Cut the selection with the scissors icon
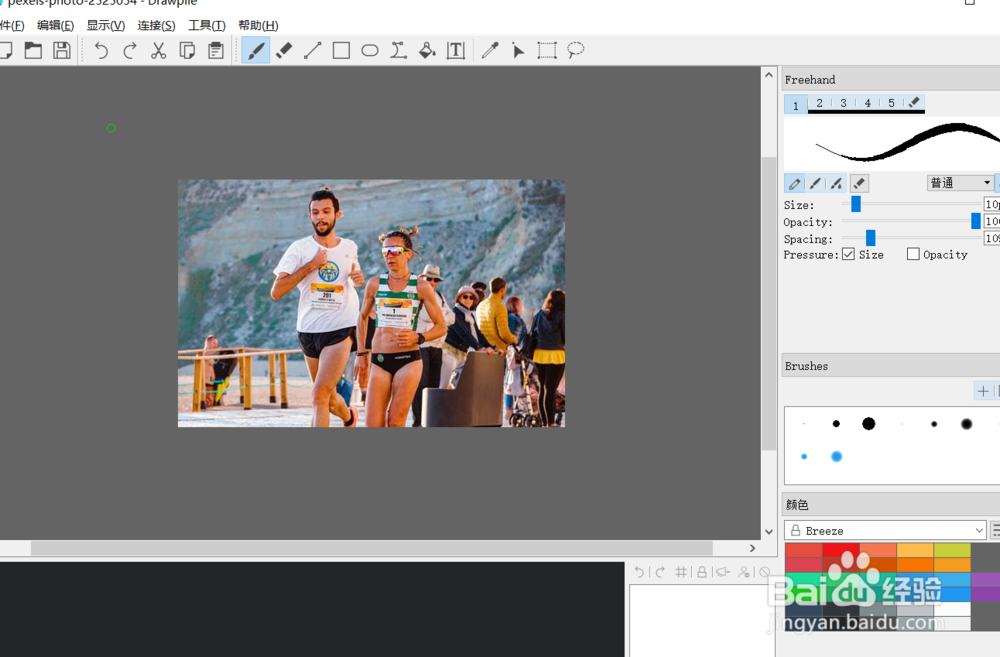The height and width of the screenshot is (657, 1000). pos(158,50)
